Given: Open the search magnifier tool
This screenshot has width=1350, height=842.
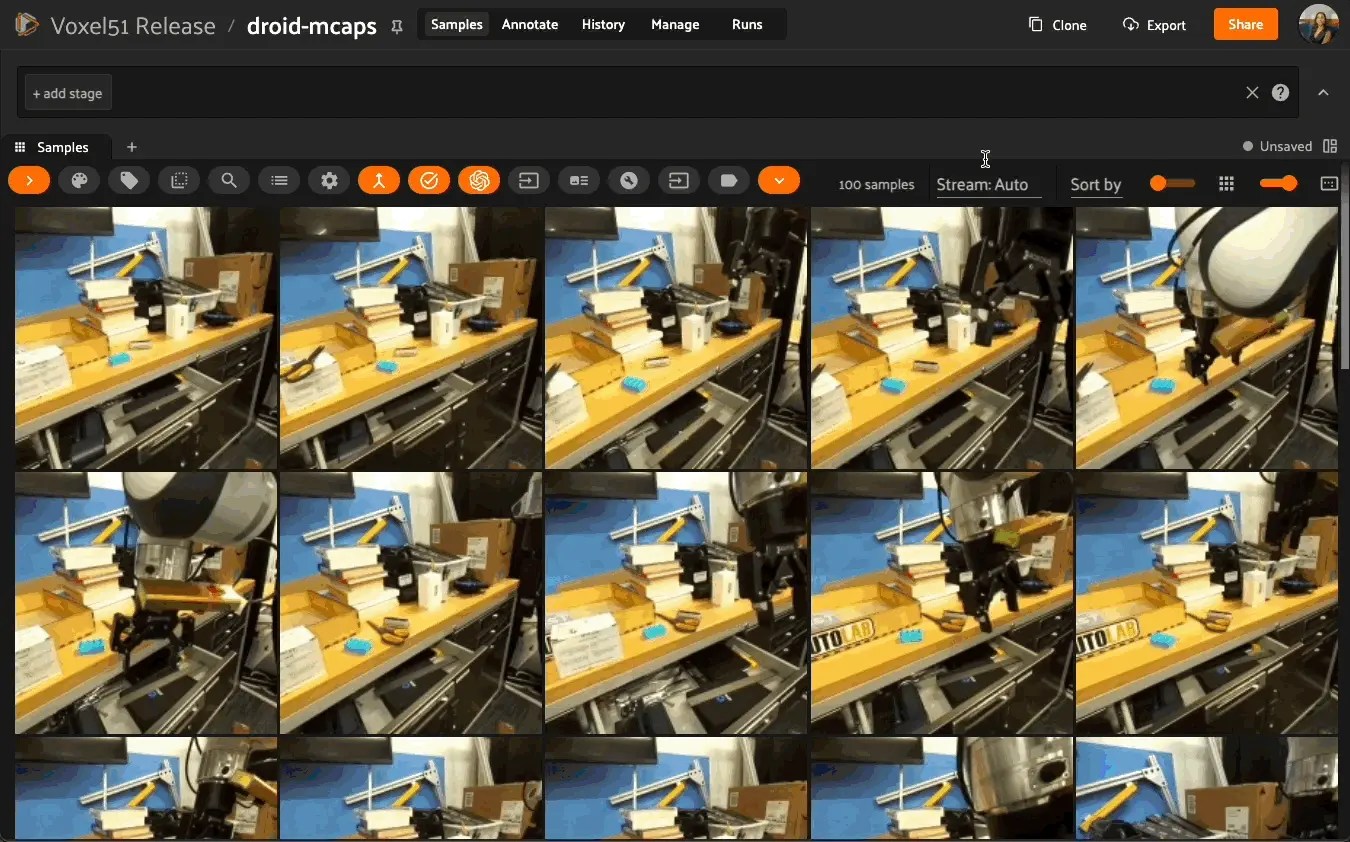Looking at the screenshot, I should coord(229,181).
